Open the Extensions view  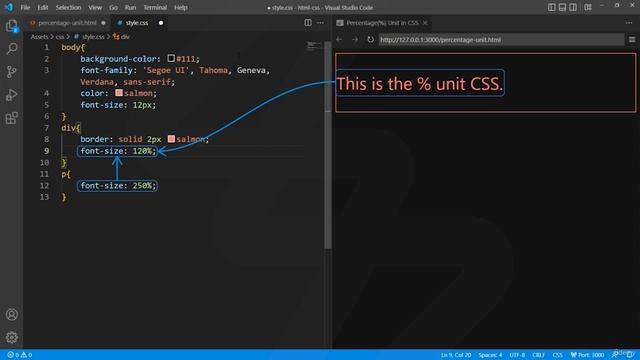(12, 118)
